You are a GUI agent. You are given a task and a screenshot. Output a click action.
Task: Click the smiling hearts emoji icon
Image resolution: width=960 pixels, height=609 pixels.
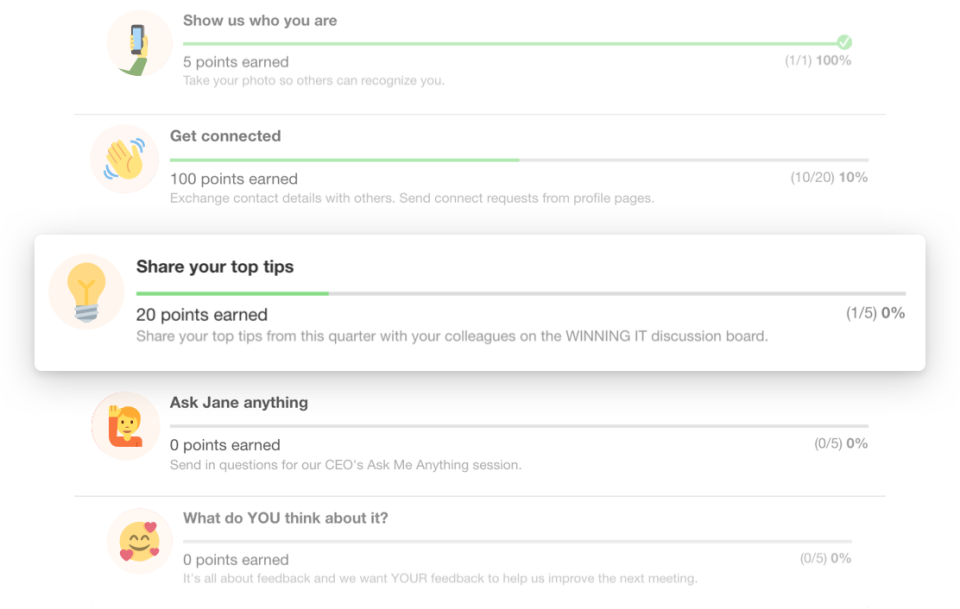(140, 542)
